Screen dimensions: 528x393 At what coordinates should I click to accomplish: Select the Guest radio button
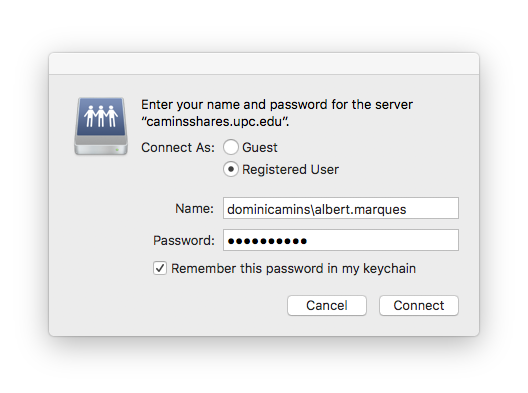pos(231,147)
